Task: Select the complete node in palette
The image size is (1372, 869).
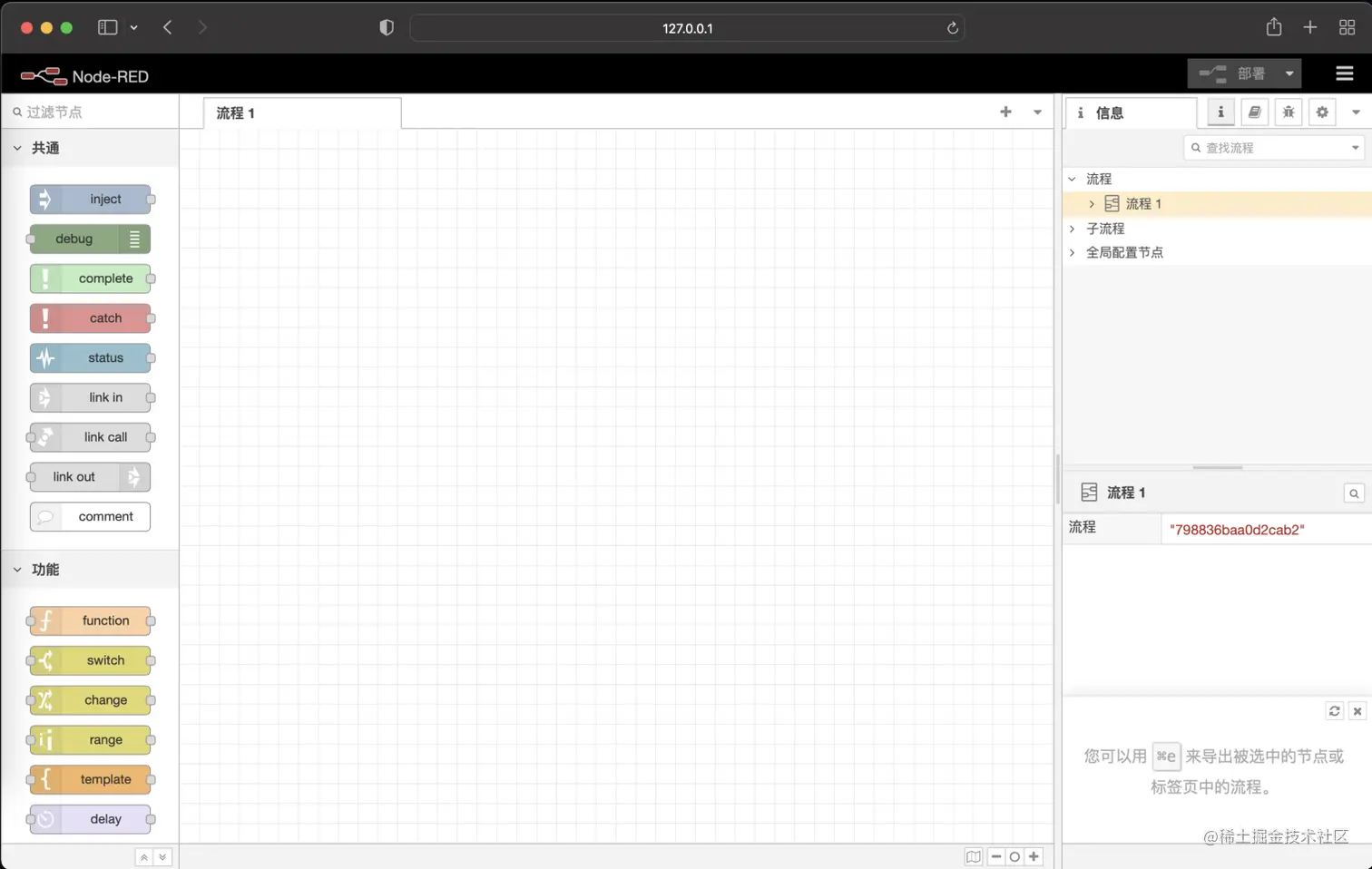Action: [x=90, y=278]
